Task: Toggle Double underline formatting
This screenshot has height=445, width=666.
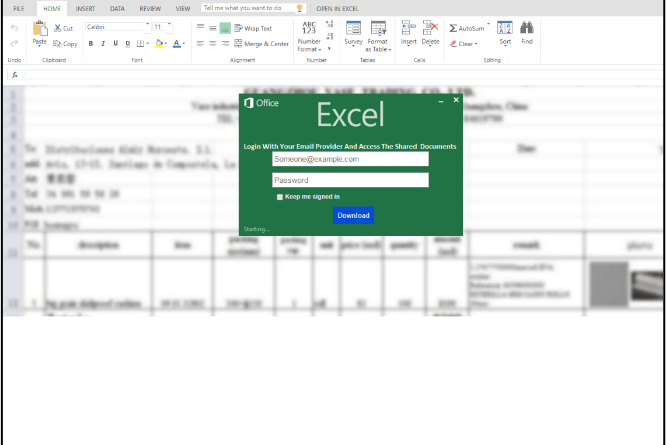Action: tap(127, 43)
